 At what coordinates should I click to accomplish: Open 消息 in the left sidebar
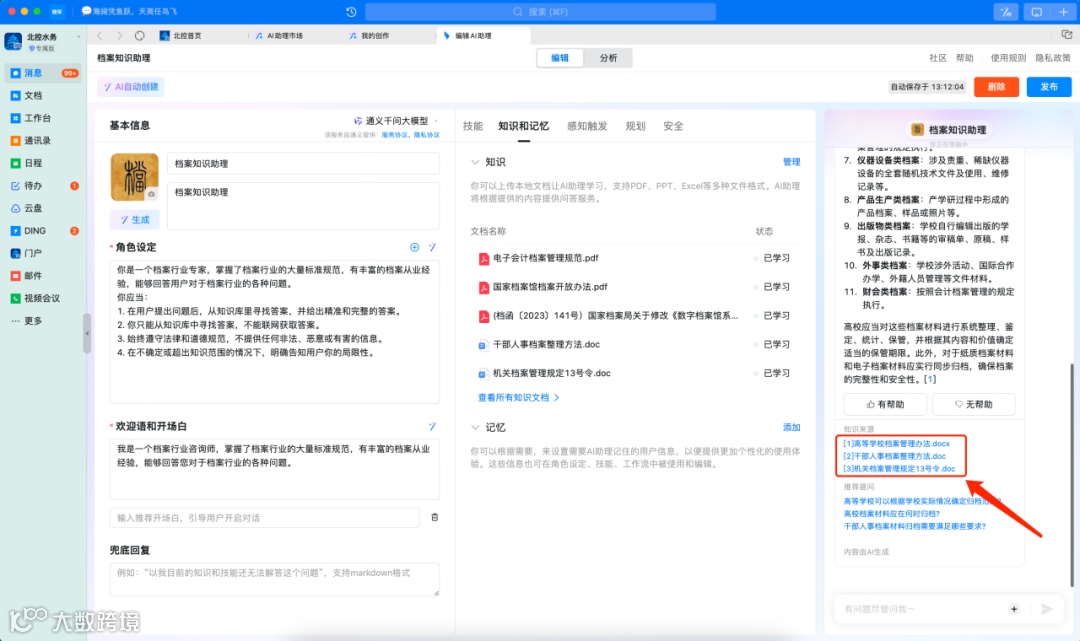coord(43,73)
